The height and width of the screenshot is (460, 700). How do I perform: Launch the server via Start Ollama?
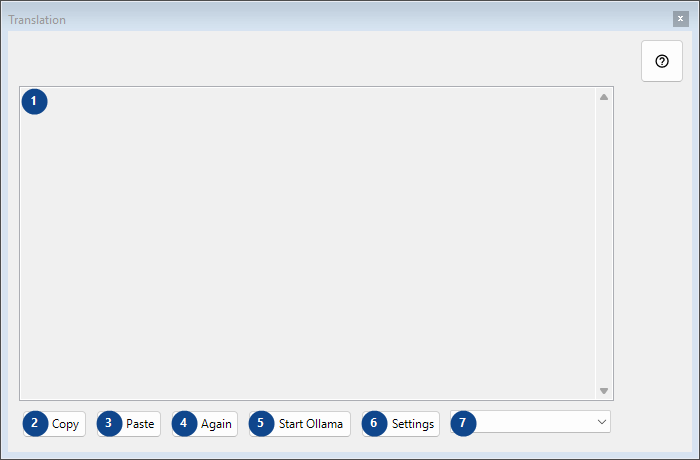pyautogui.click(x=300, y=424)
